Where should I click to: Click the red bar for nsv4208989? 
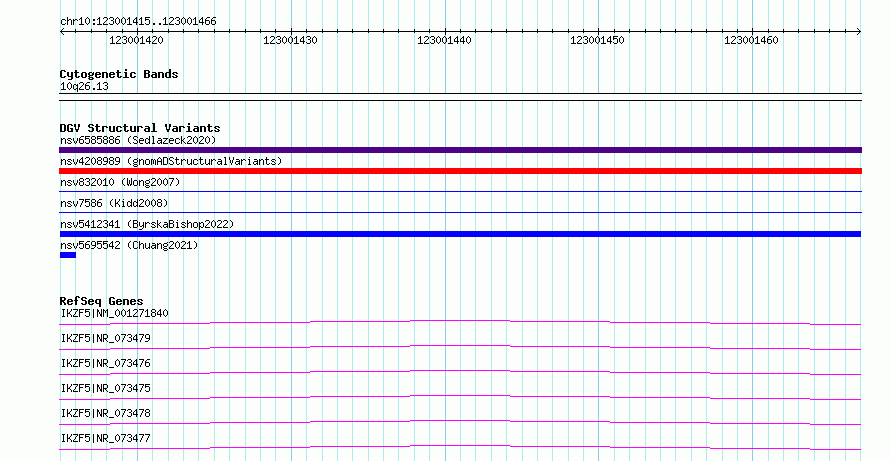[460, 171]
